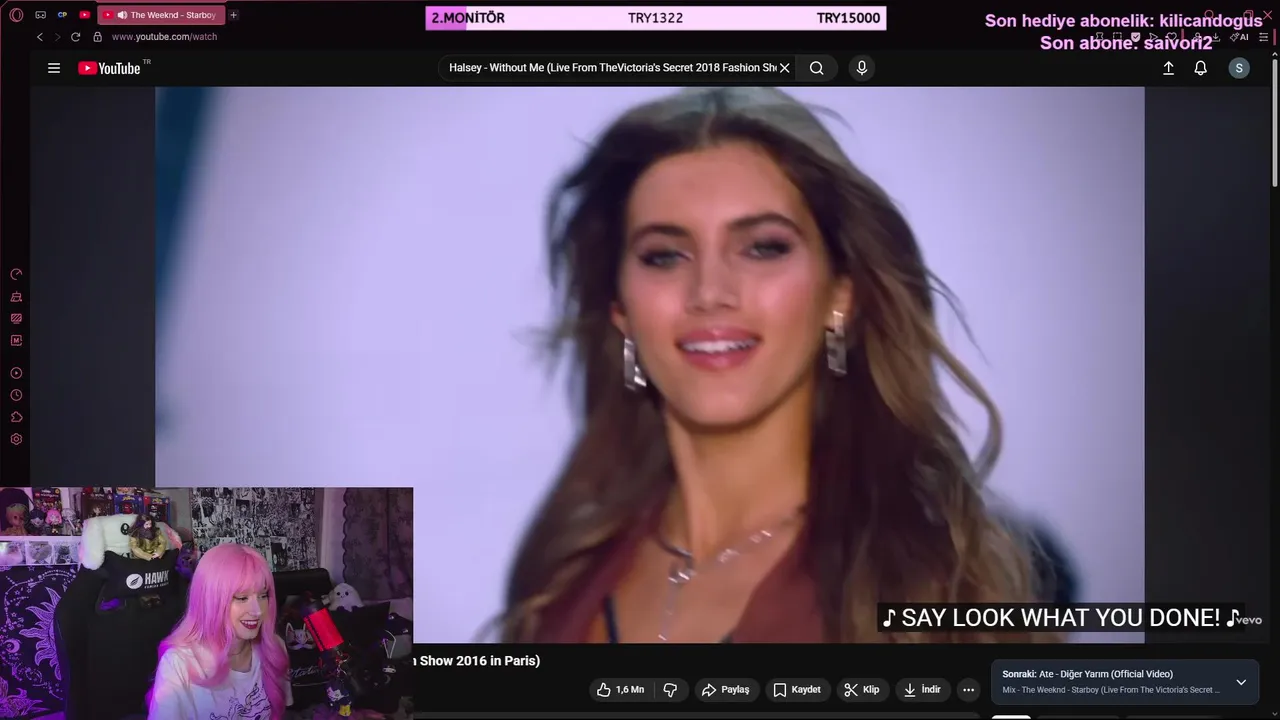Clear the search query with X
Screen dimensions: 1280x720
coord(785,68)
